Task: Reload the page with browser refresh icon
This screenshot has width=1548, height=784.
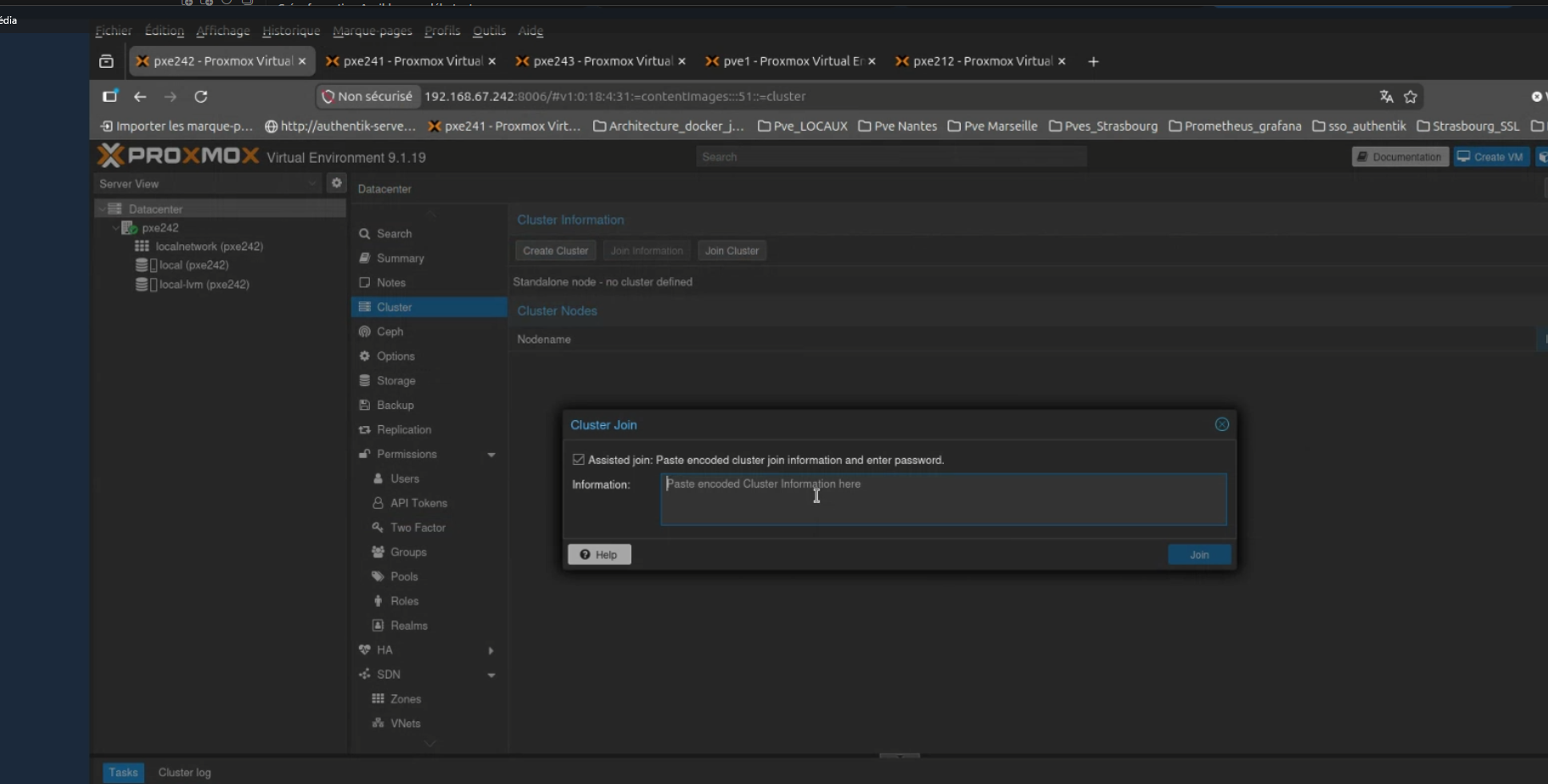Action: (x=201, y=97)
